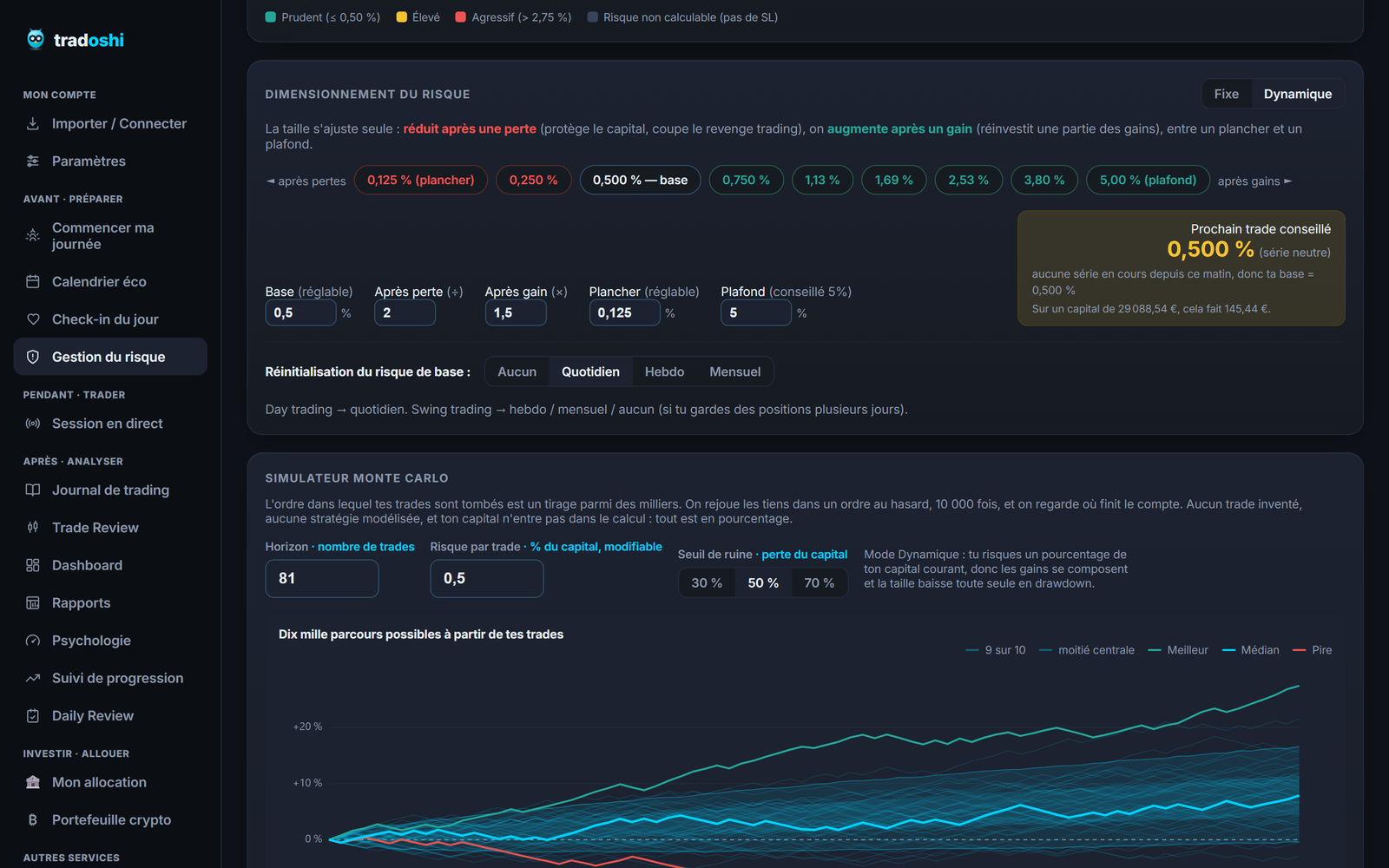Screen dimensions: 1389x868
Task: Click the Dashboard grid icon
Action: pyautogui.click(x=33, y=565)
